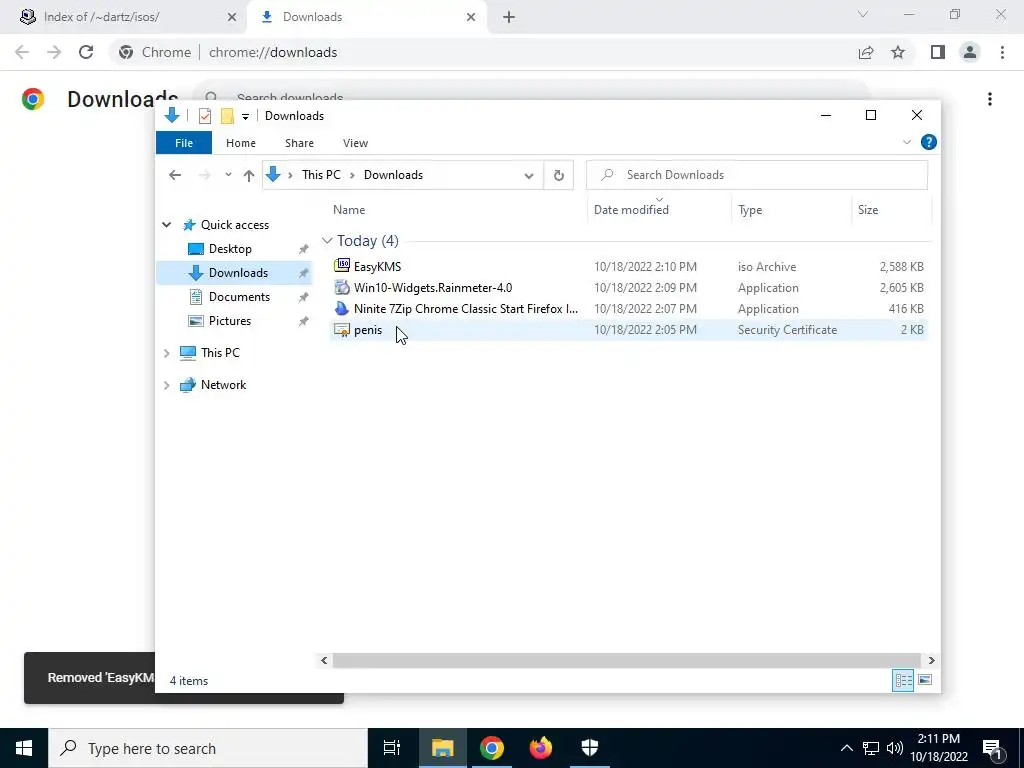This screenshot has height=768, width=1024.
Task: Click This PC in the address breadcrumb
Action: (x=321, y=175)
